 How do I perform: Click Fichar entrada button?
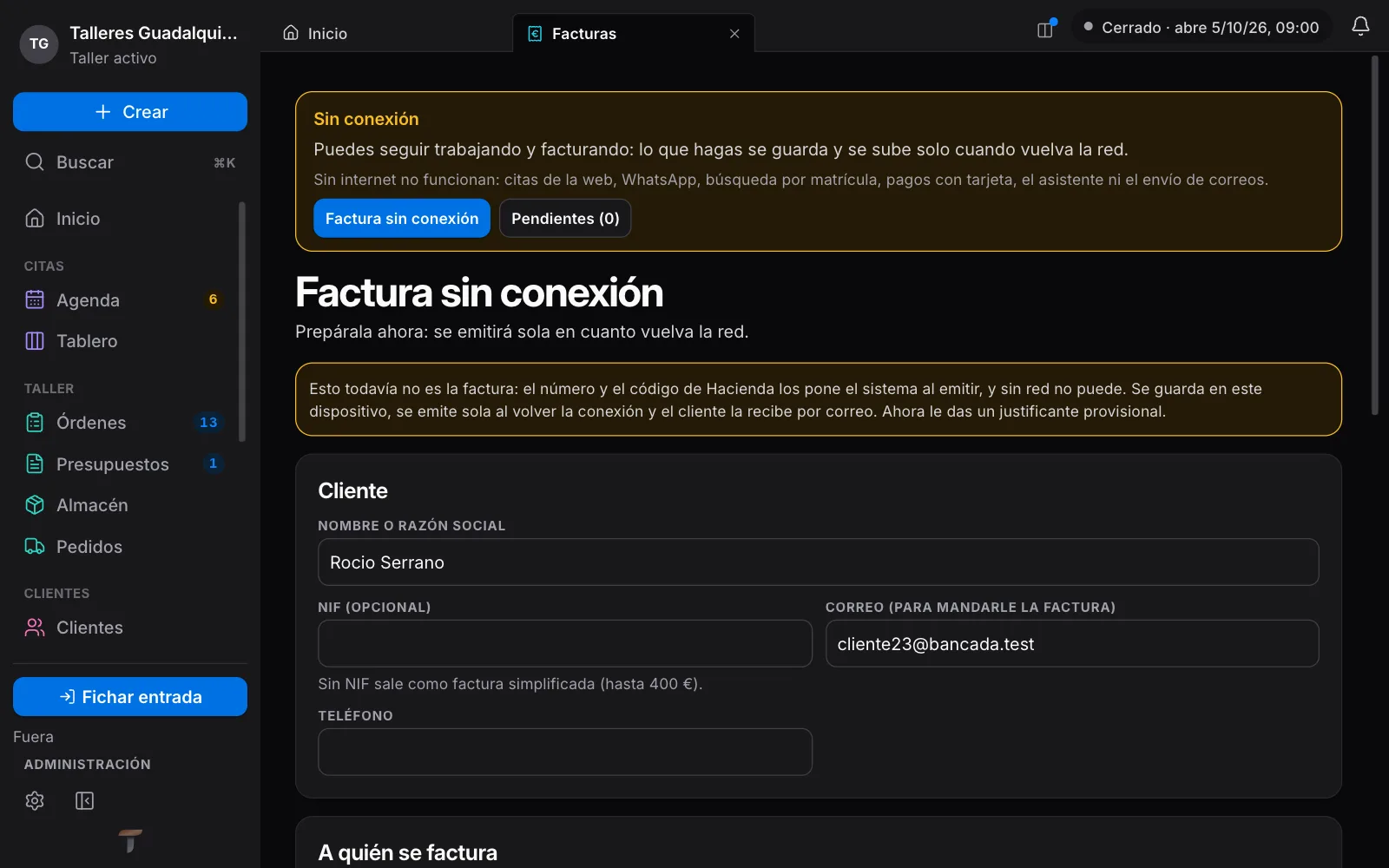[x=130, y=697]
